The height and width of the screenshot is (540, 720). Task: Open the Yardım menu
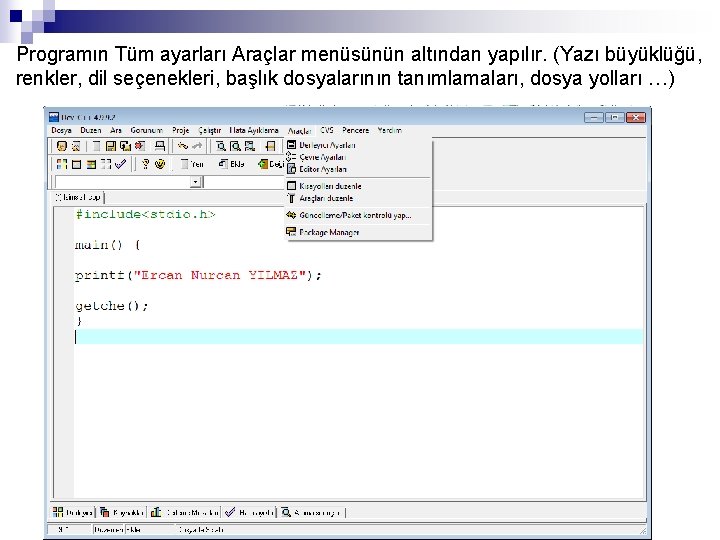coord(389,130)
